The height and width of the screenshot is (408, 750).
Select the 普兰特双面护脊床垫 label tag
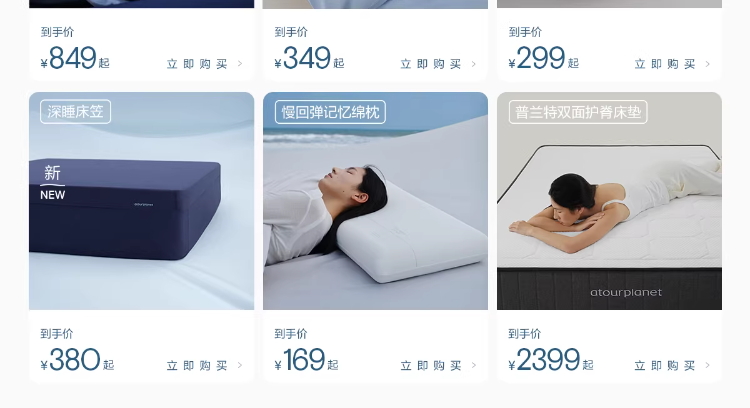coord(578,112)
